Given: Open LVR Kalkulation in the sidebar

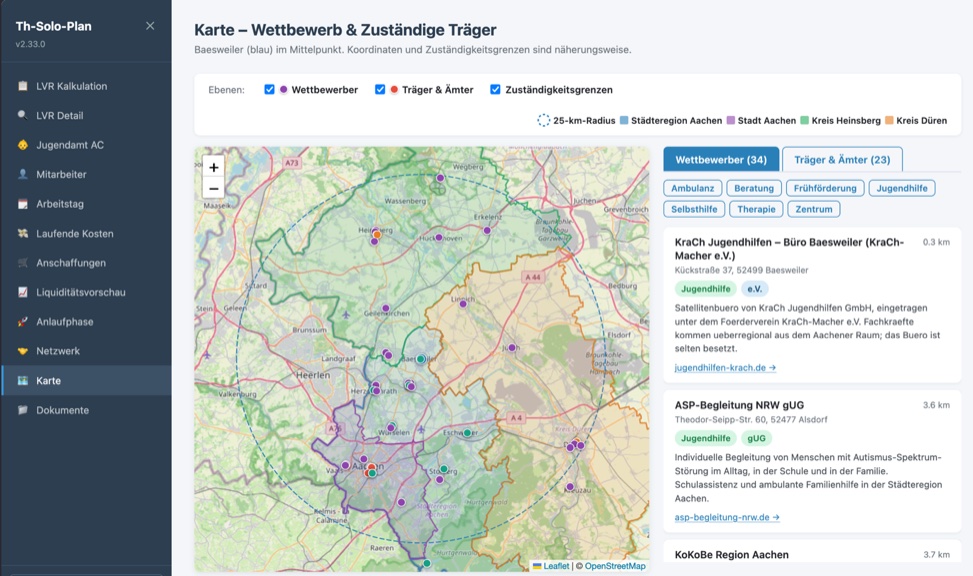Looking at the screenshot, I should 86,86.
